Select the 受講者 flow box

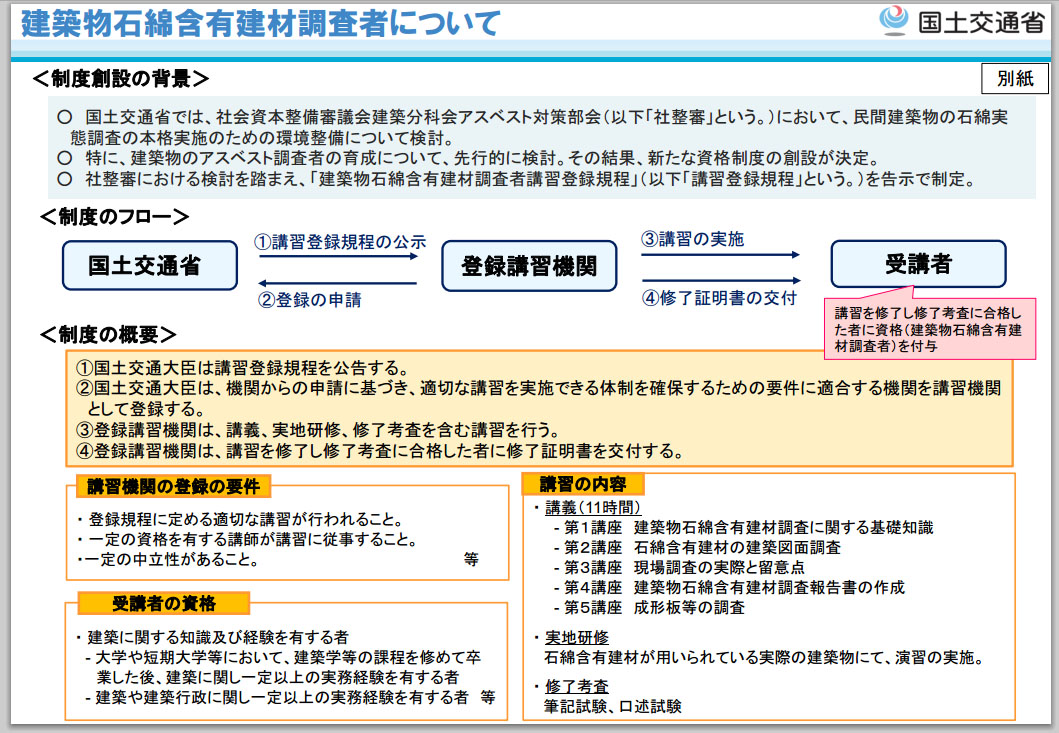tap(918, 263)
